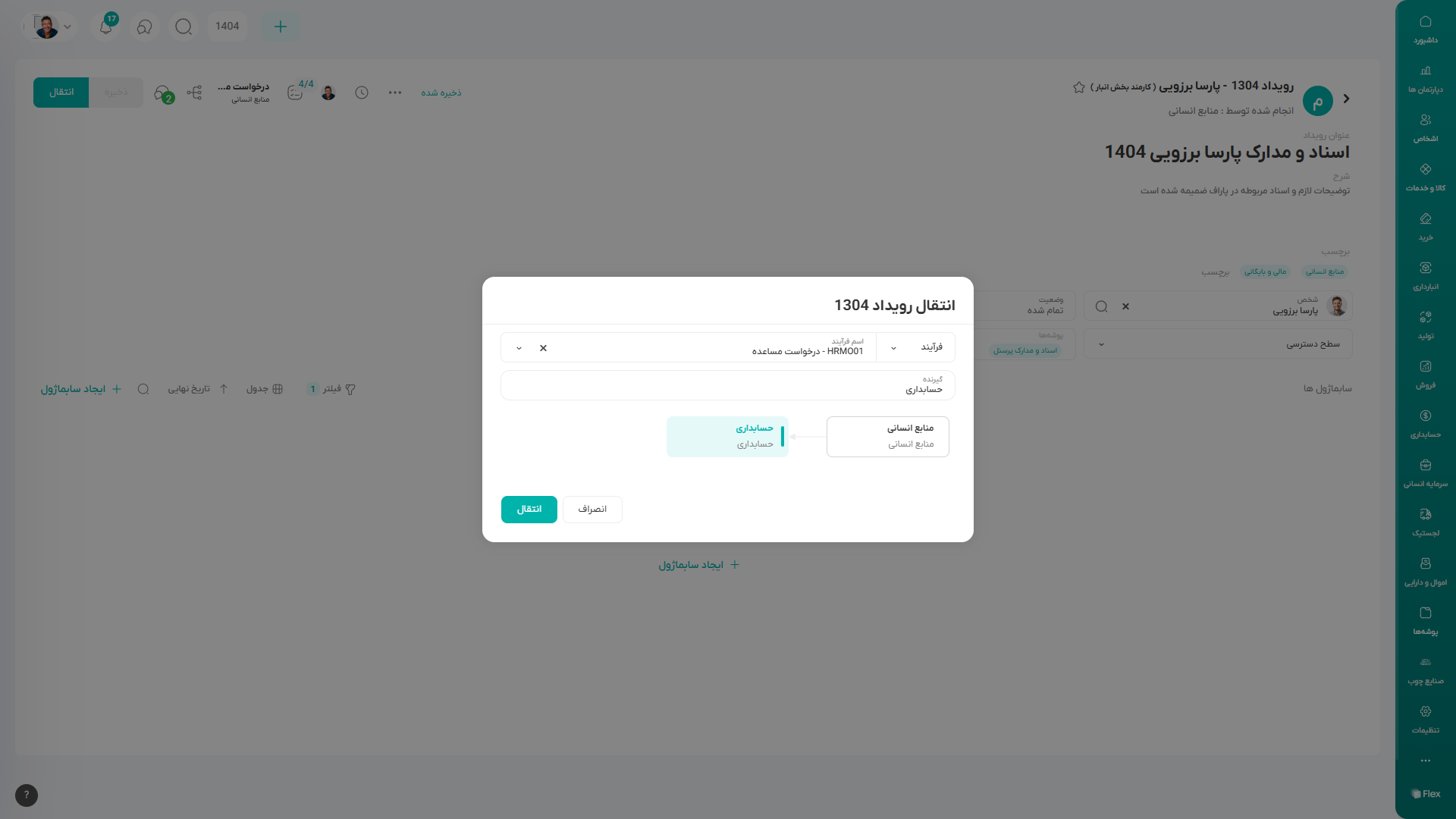1456x819 pixels.
Task: Open the support headset icon
Action: pyautogui.click(x=144, y=27)
